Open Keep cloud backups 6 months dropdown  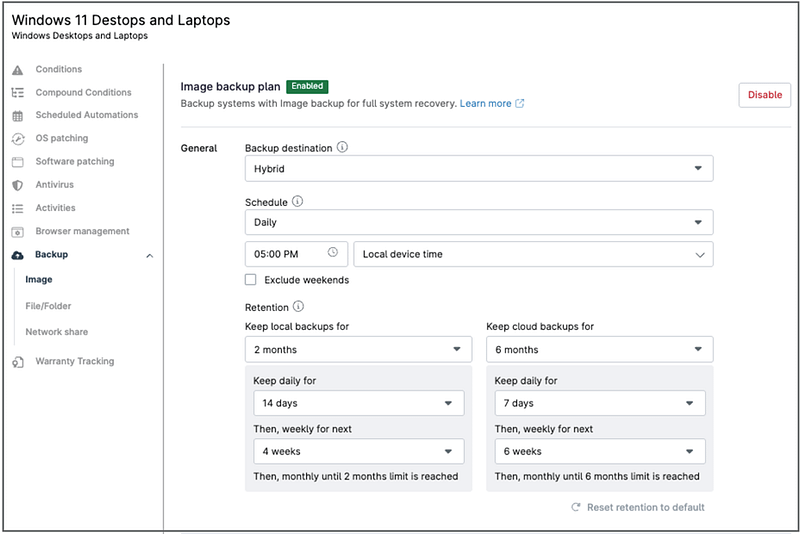click(599, 349)
